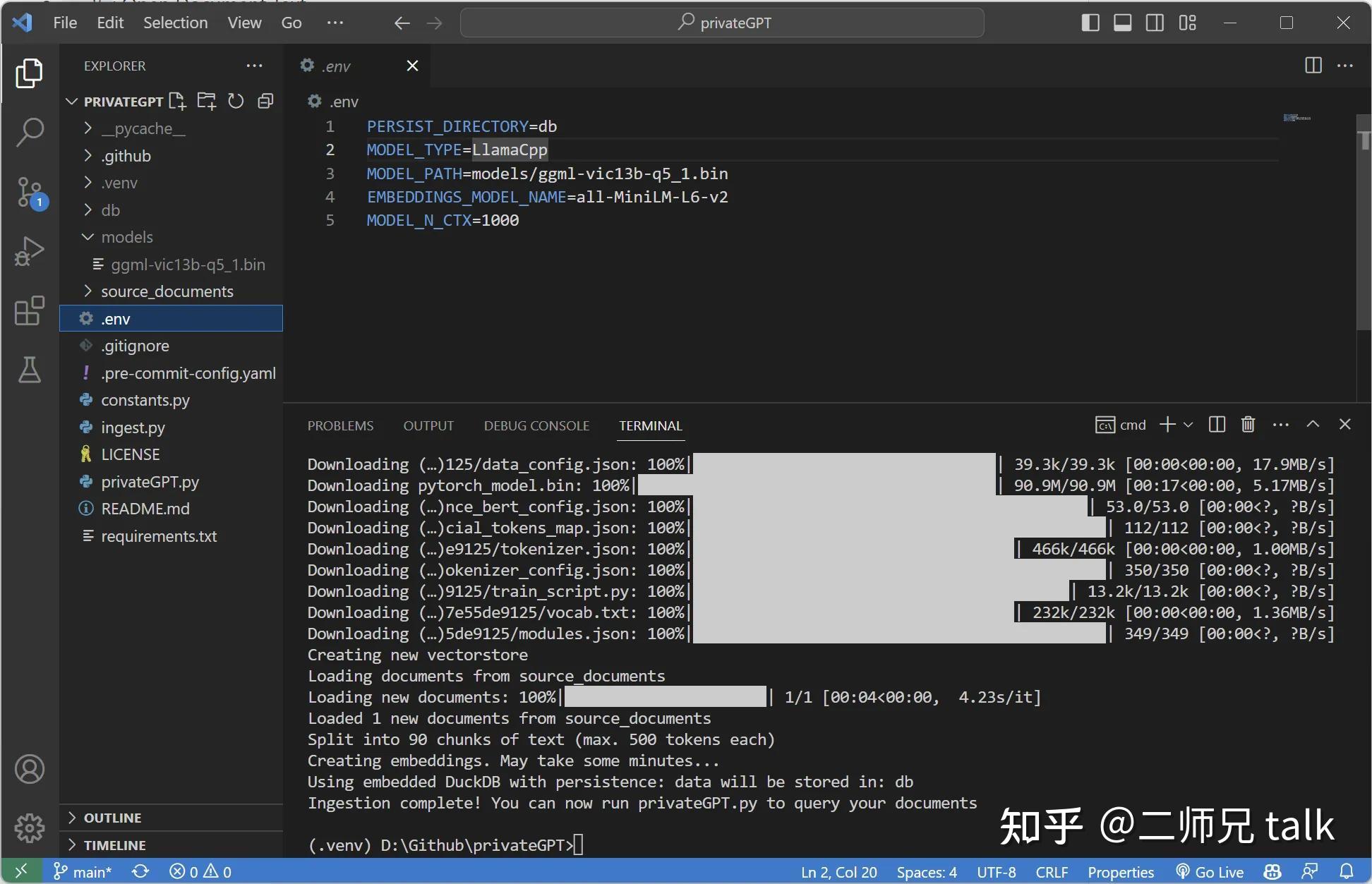
Task: Toggle the primary side bar layout button
Action: pyautogui.click(x=1090, y=23)
